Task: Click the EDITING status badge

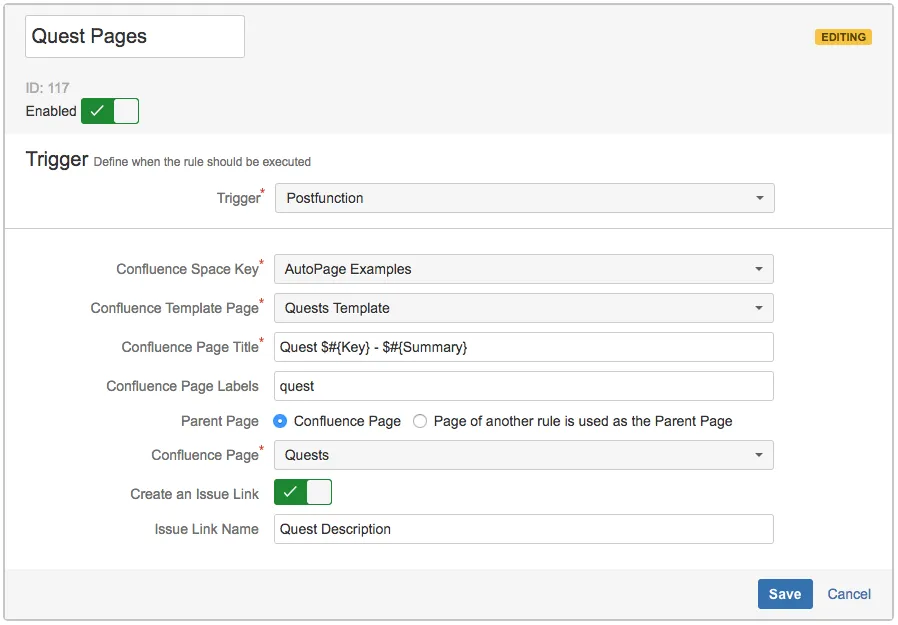Action: click(x=843, y=37)
